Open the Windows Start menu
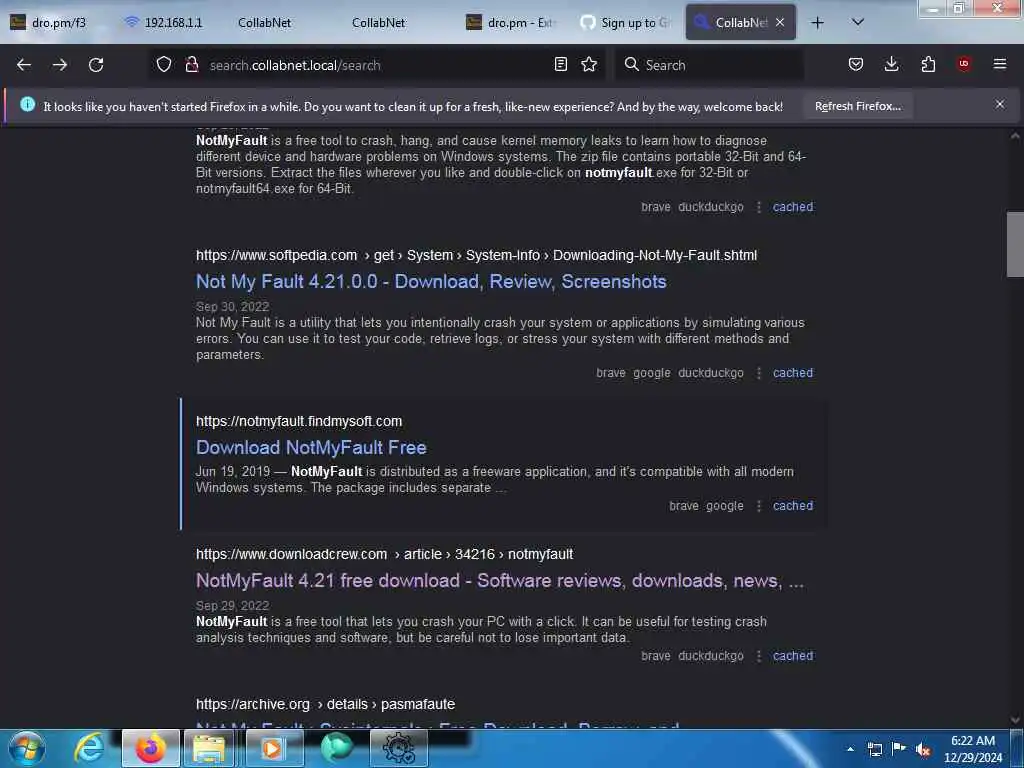The image size is (1024, 768). click(27, 748)
